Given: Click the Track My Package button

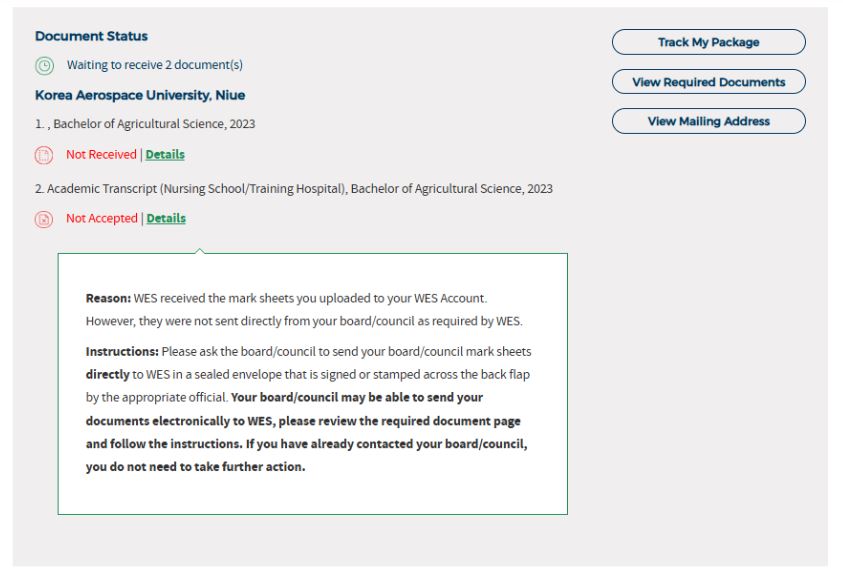Looking at the screenshot, I should pos(708,42).
